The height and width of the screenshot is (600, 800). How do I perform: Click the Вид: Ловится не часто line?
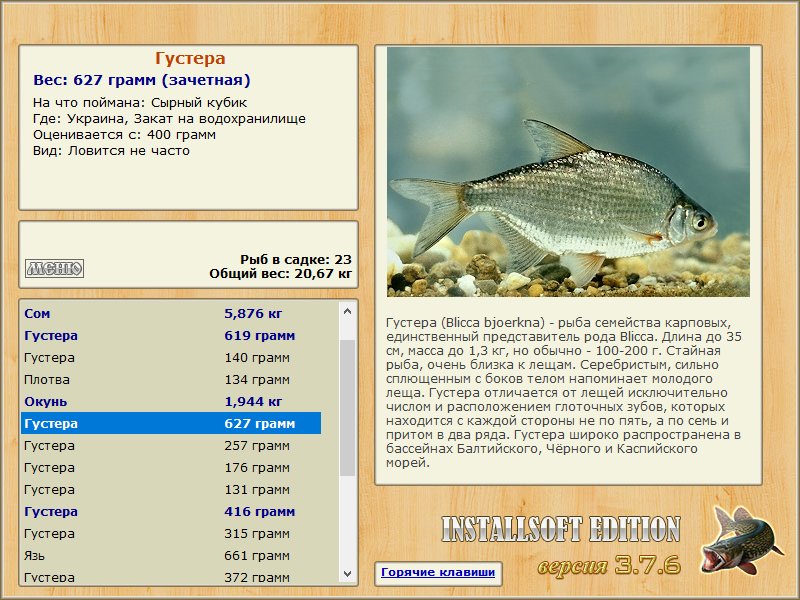[111, 151]
